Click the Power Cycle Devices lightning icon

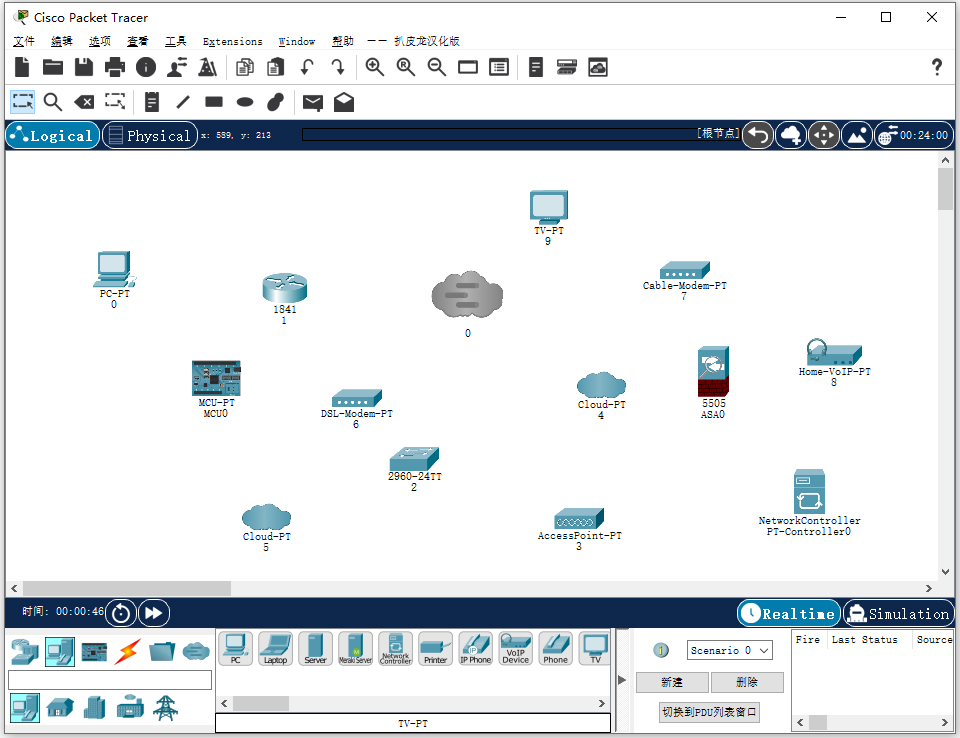point(128,650)
